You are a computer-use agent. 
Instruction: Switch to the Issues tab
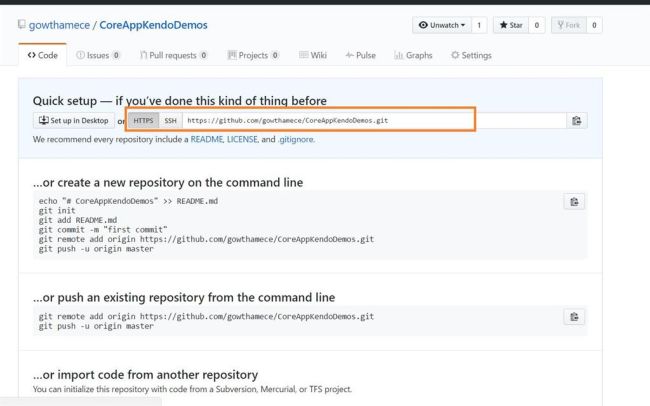point(99,55)
